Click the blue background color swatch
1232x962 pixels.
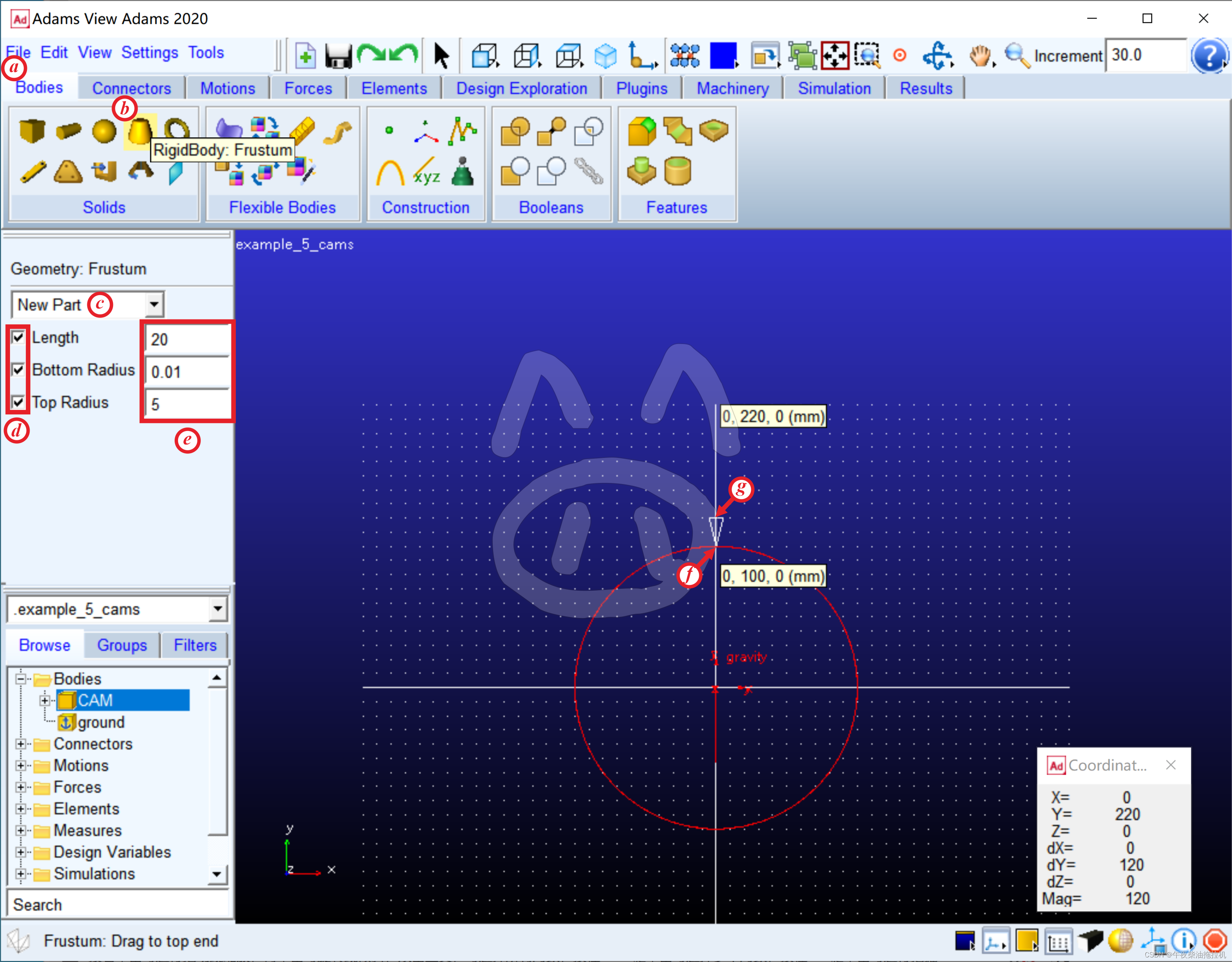723,56
